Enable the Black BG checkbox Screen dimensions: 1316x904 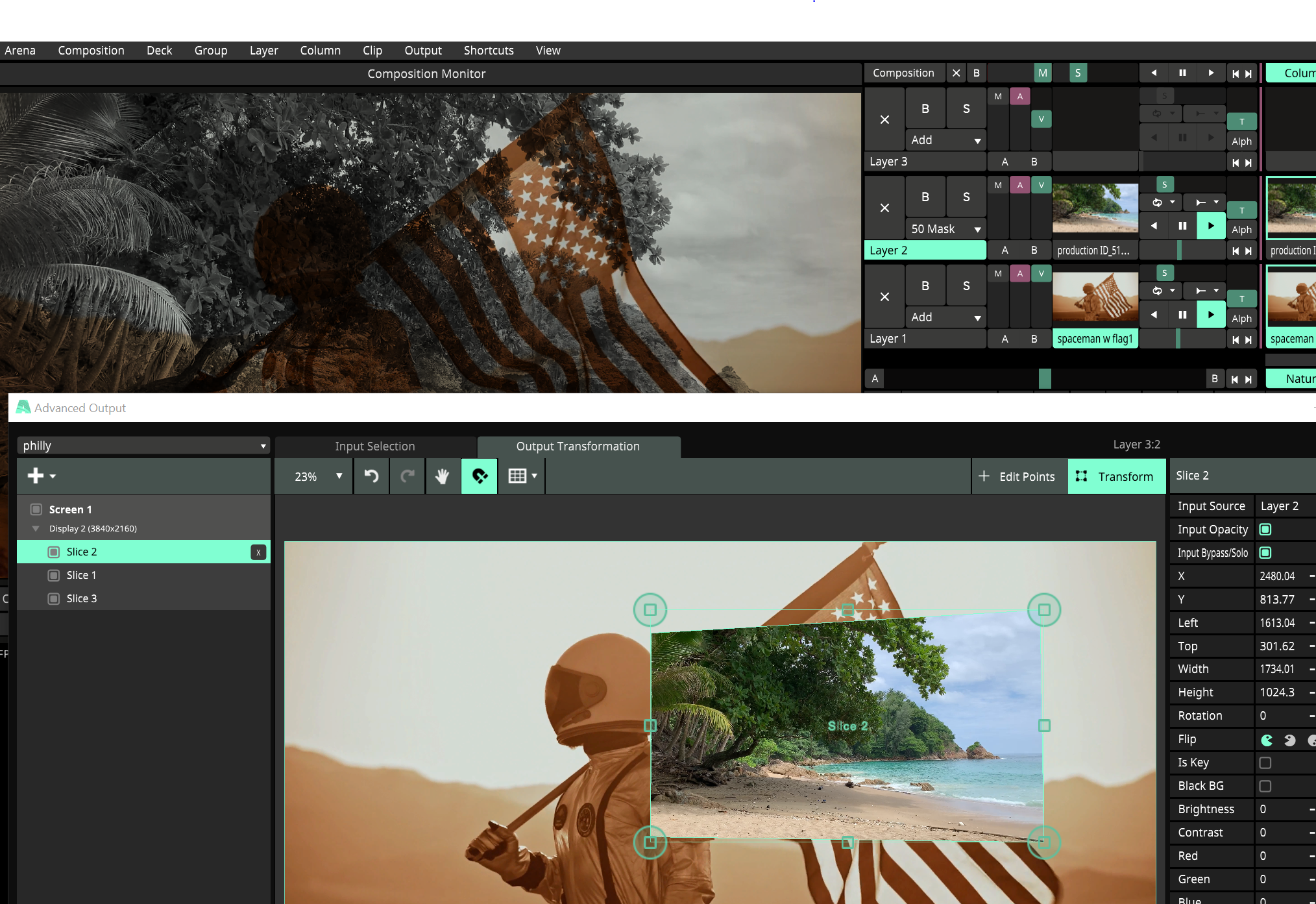(1265, 786)
